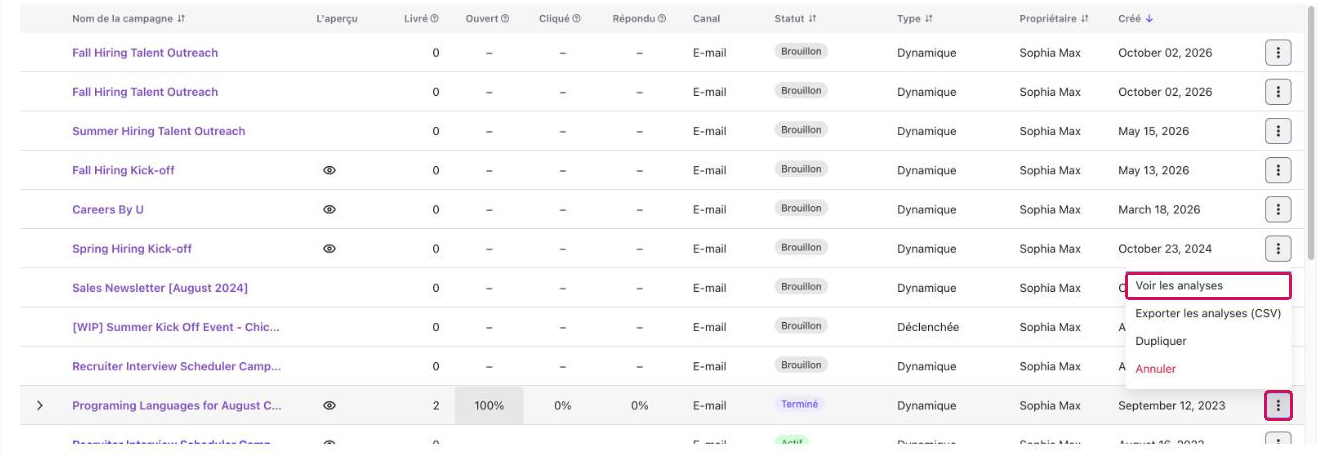Expand the Programing Languages campaign row
The height and width of the screenshot is (460, 1318).
pos(40,405)
